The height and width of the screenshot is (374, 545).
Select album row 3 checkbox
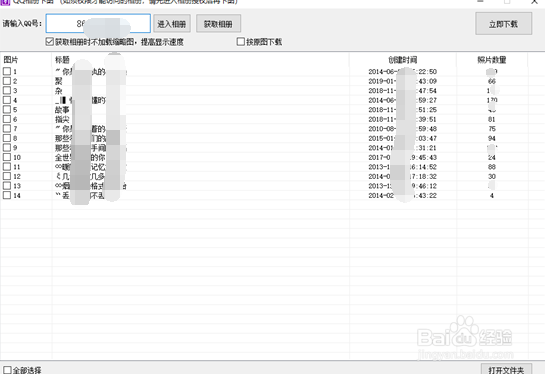click(7, 90)
